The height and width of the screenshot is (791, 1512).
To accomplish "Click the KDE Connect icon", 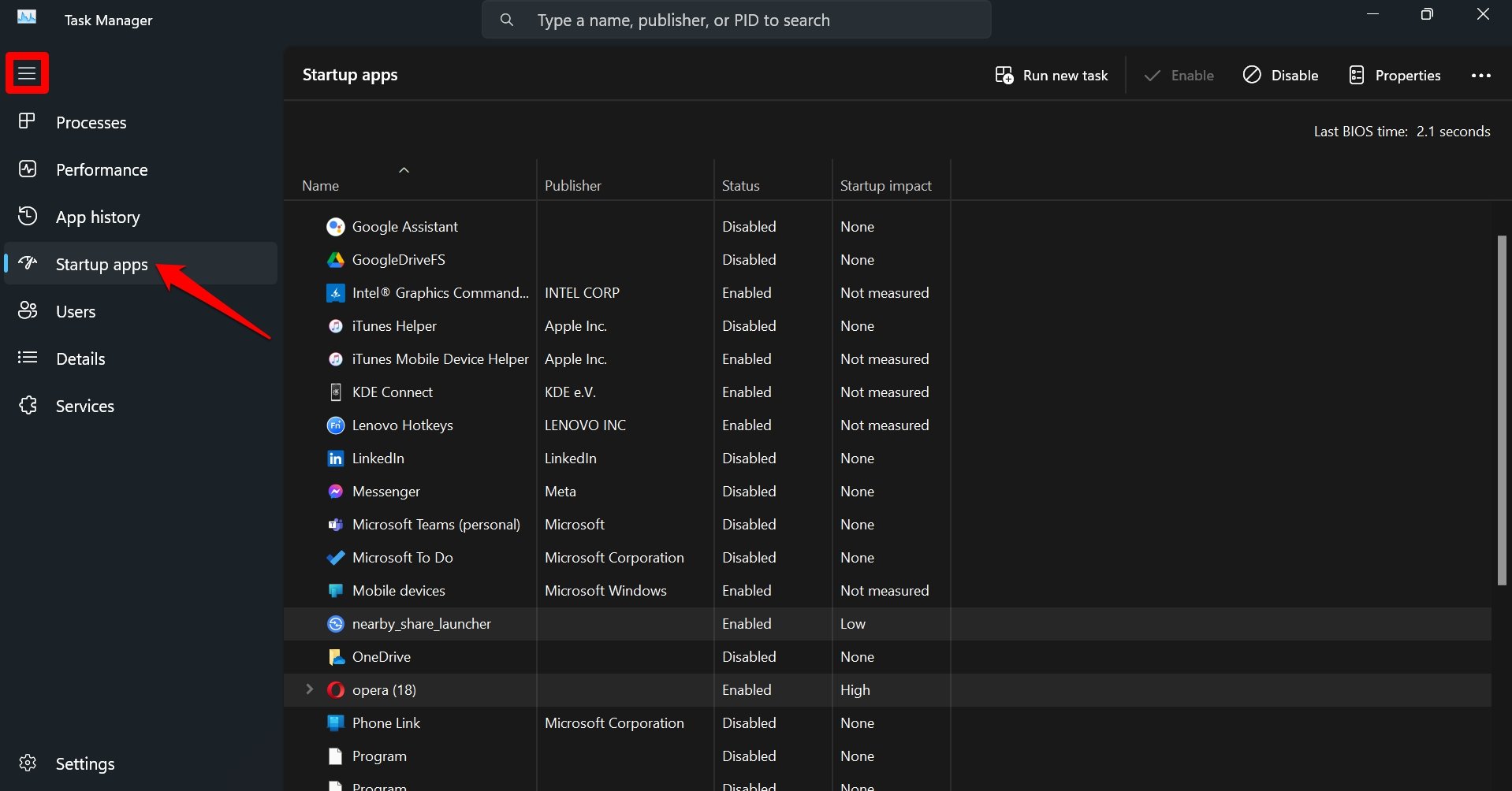I will (335, 392).
